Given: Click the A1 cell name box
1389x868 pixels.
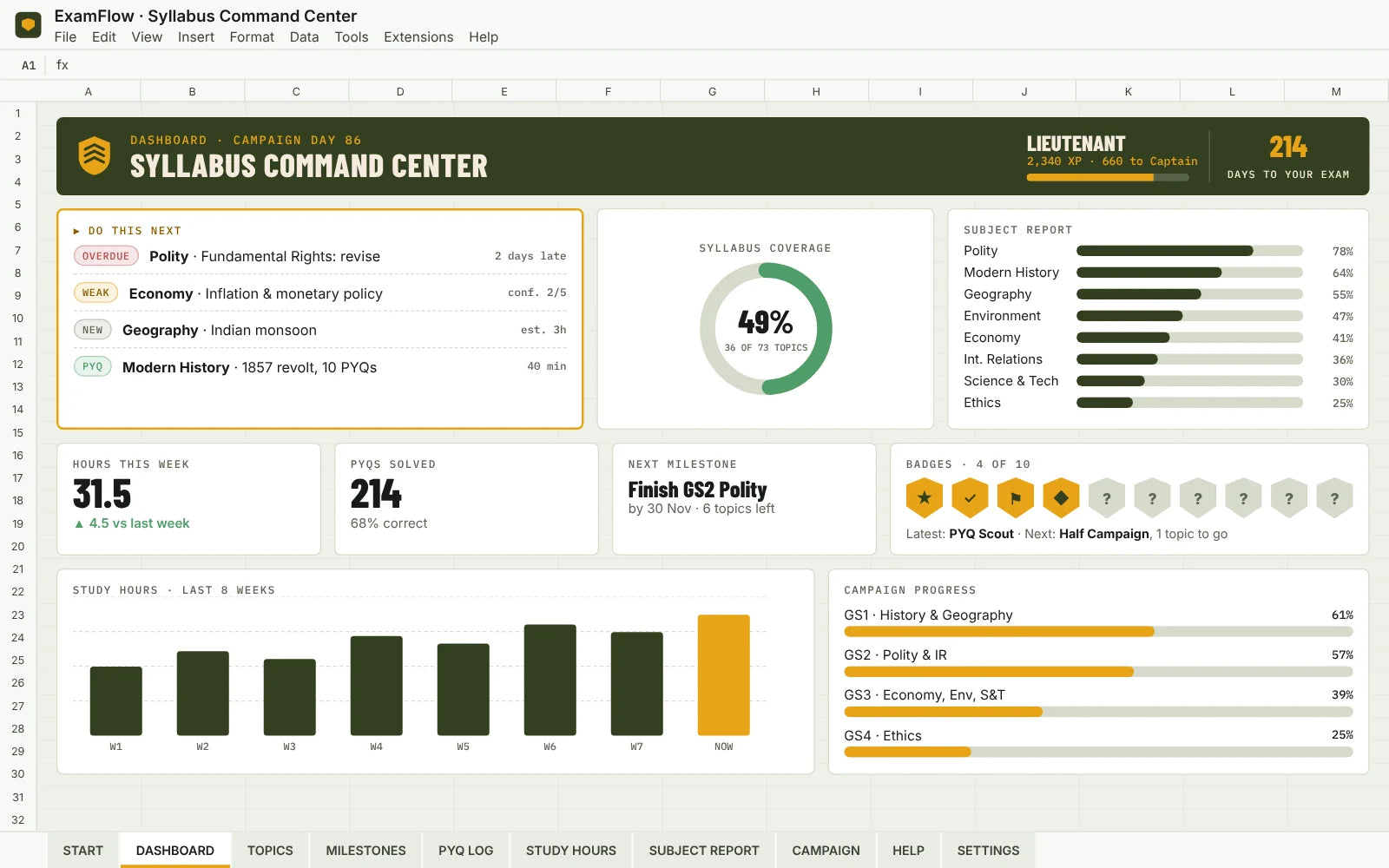Looking at the screenshot, I should pos(29,65).
